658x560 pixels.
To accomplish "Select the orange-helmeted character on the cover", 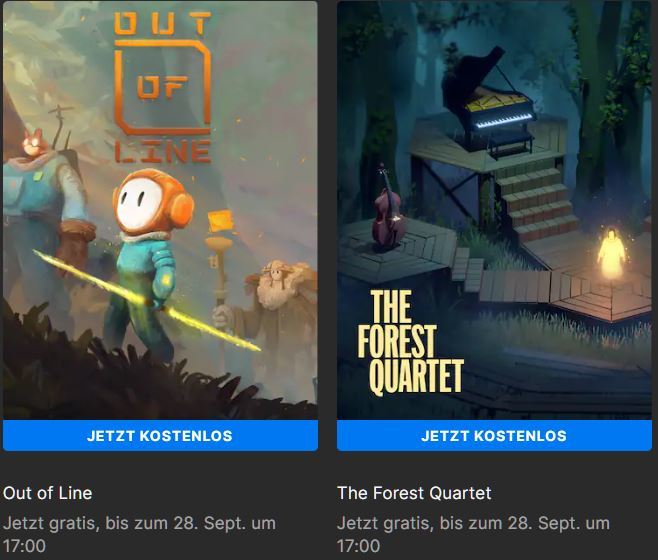I will [x=147, y=260].
